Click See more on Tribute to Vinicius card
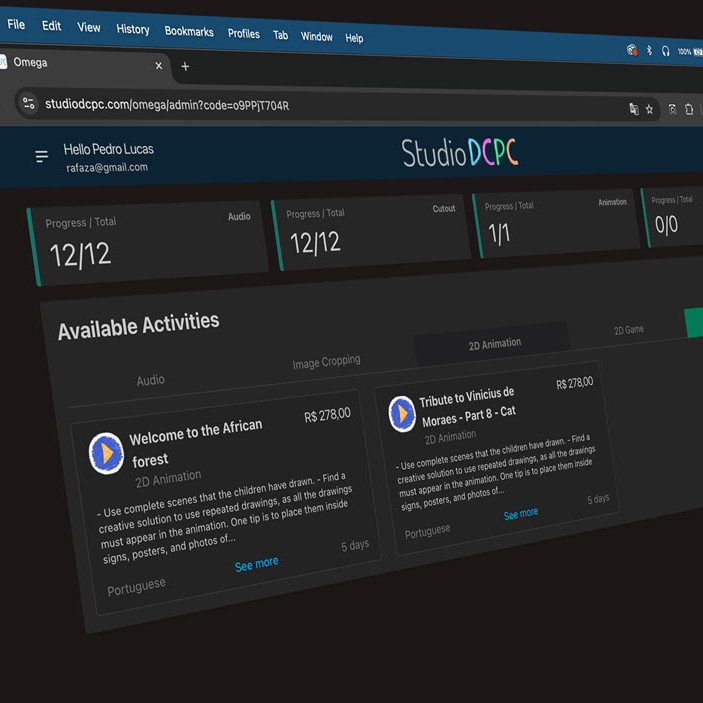The height and width of the screenshot is (703, 703). pyautogui.click(x=520, y=514)
